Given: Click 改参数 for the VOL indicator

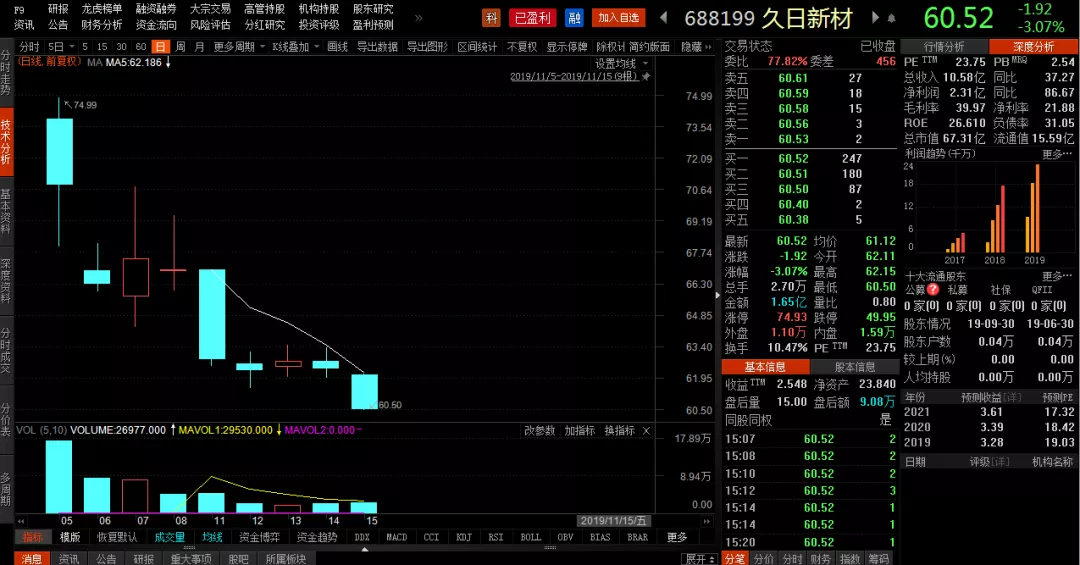Looking at the screenshot, I should click(x=539, y=431).
